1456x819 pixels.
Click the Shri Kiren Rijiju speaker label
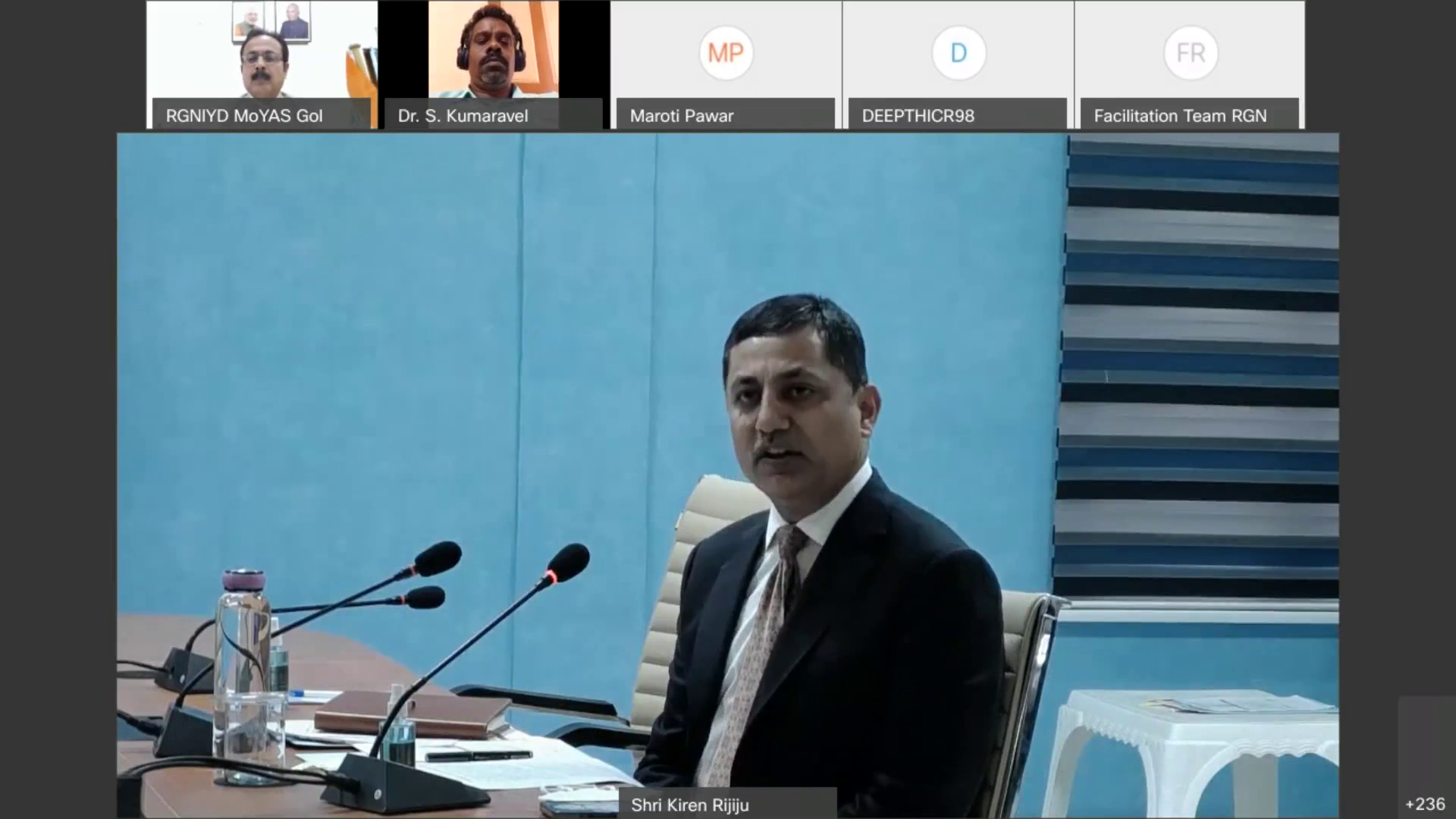(728, 804)
